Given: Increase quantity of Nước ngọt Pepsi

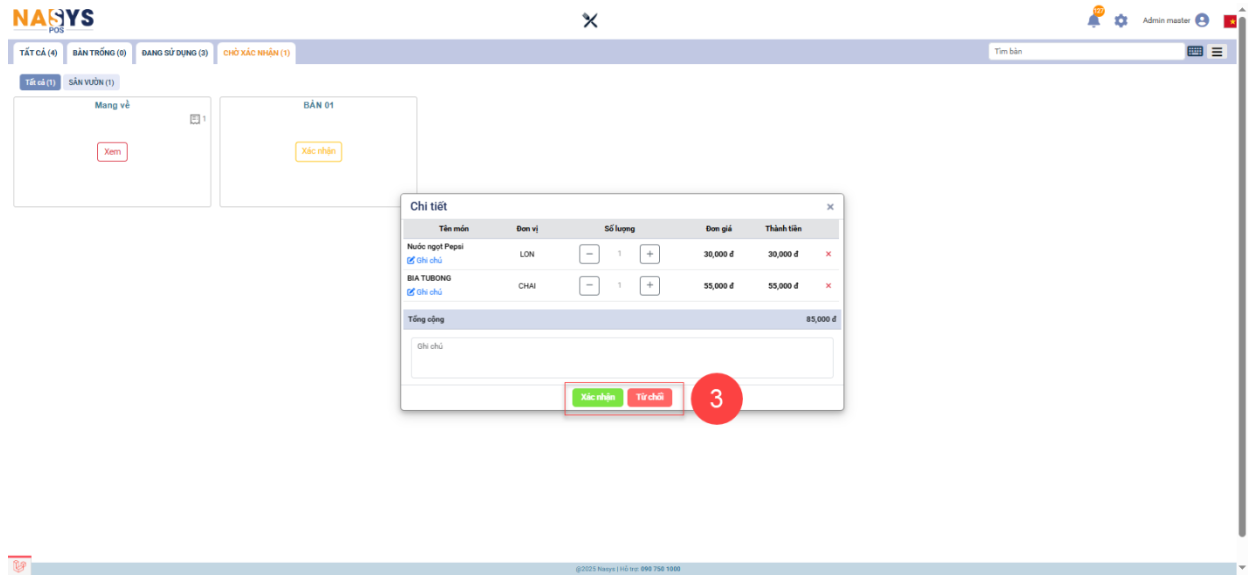Looking at the screenshot, I should [x=650, y=254].
